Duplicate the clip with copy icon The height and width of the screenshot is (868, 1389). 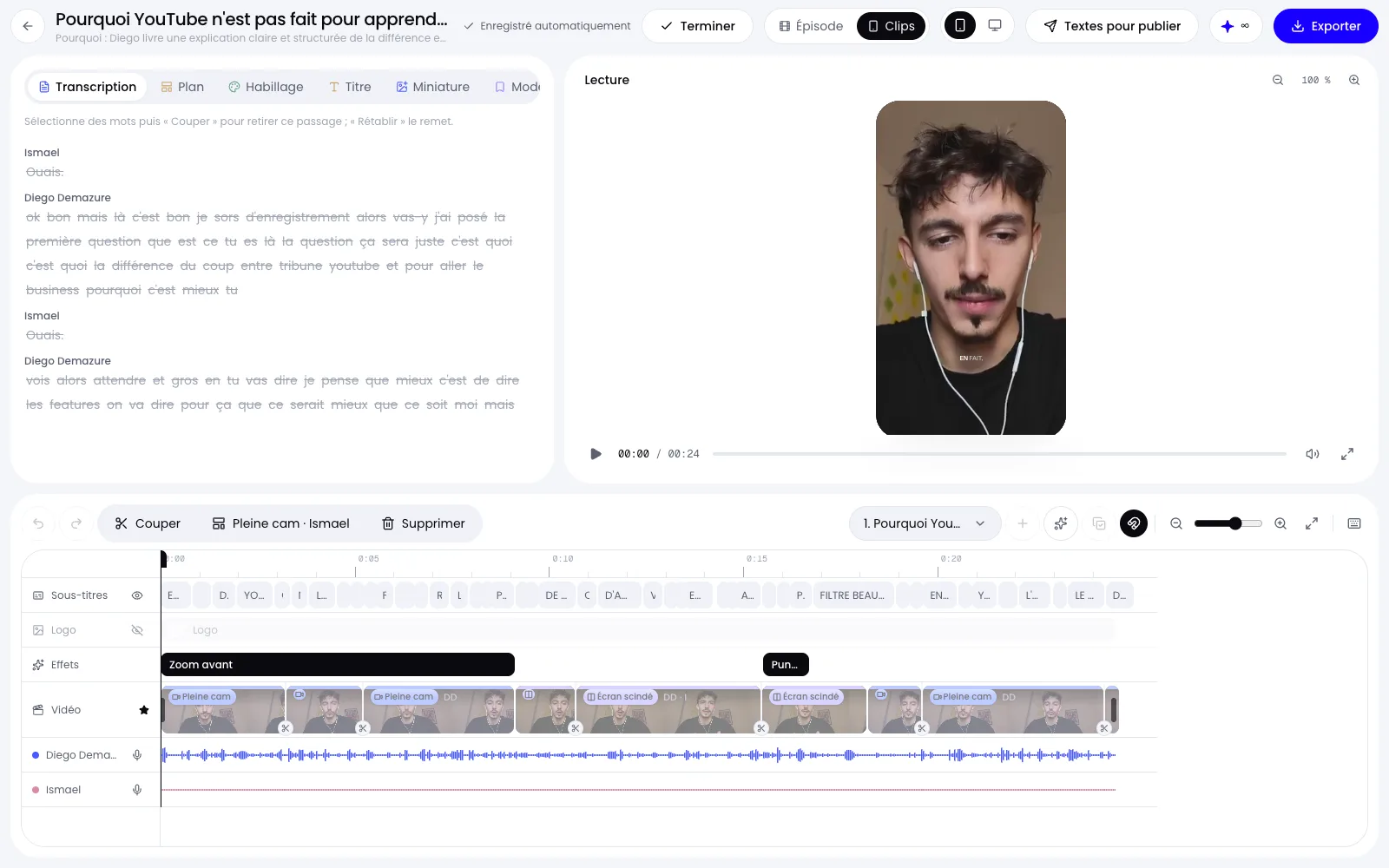point(1099,523)
